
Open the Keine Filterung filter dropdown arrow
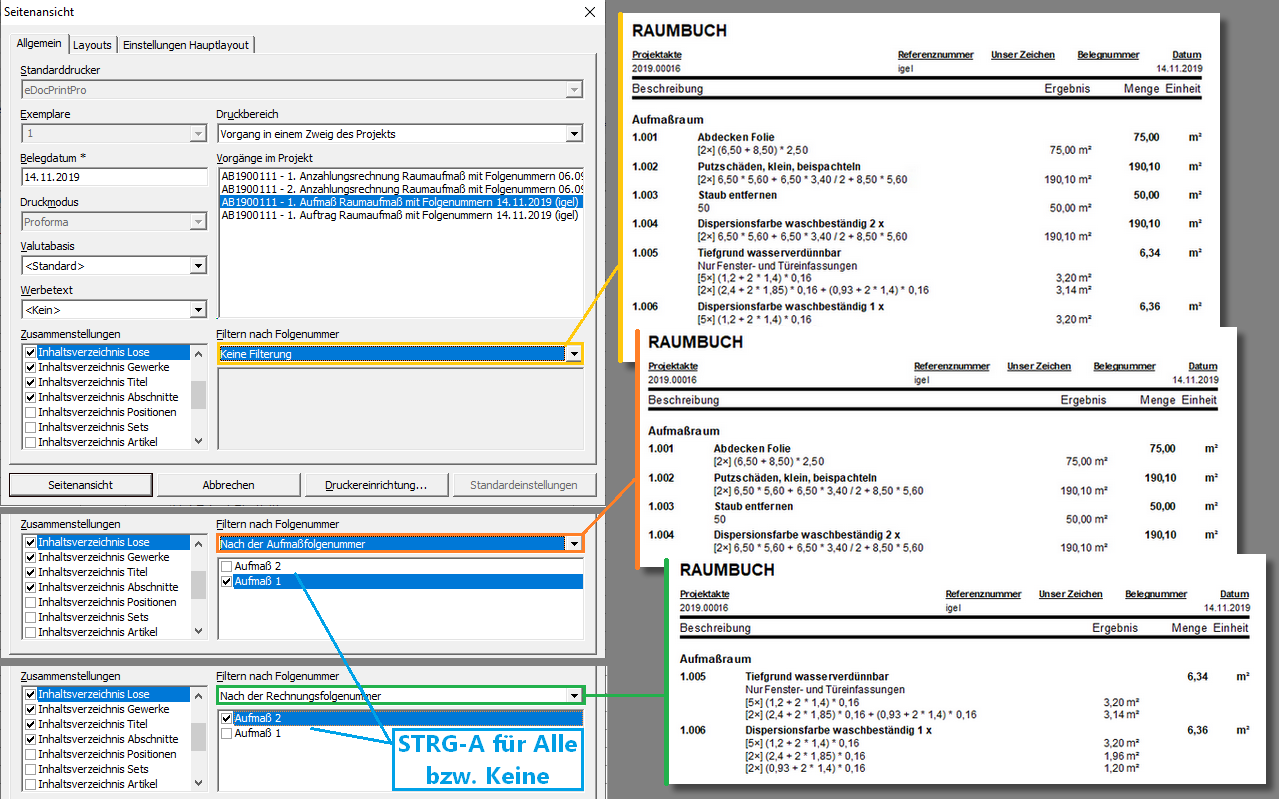(573, 354)
